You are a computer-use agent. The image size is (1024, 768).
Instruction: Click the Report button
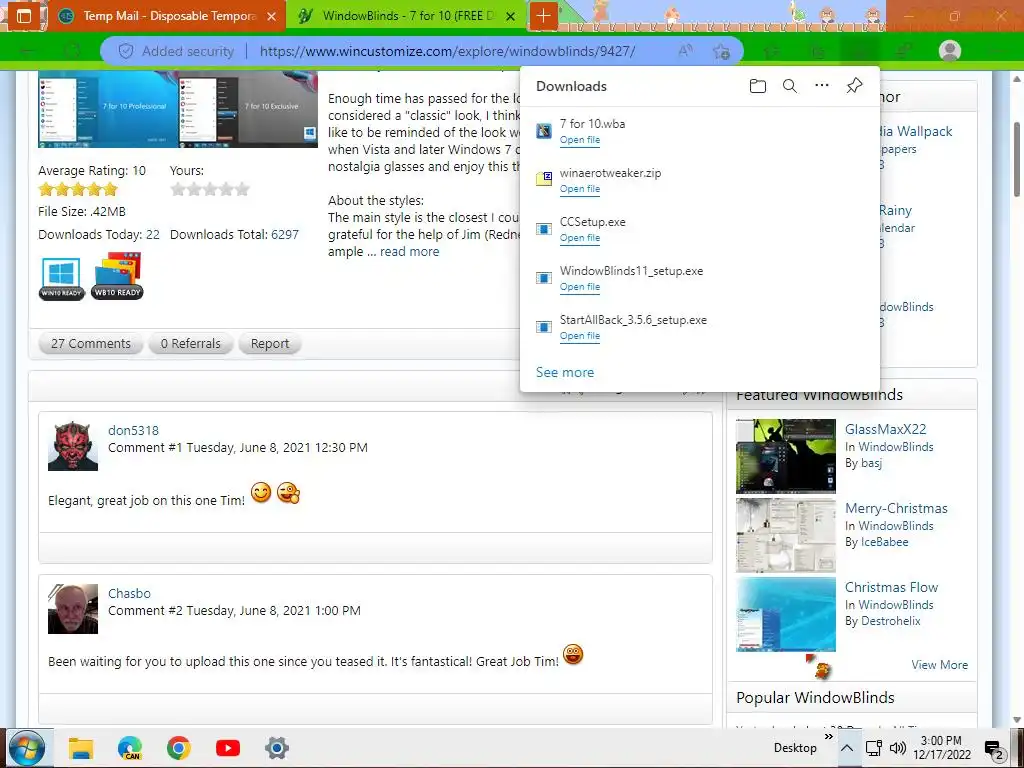point(270,344)
